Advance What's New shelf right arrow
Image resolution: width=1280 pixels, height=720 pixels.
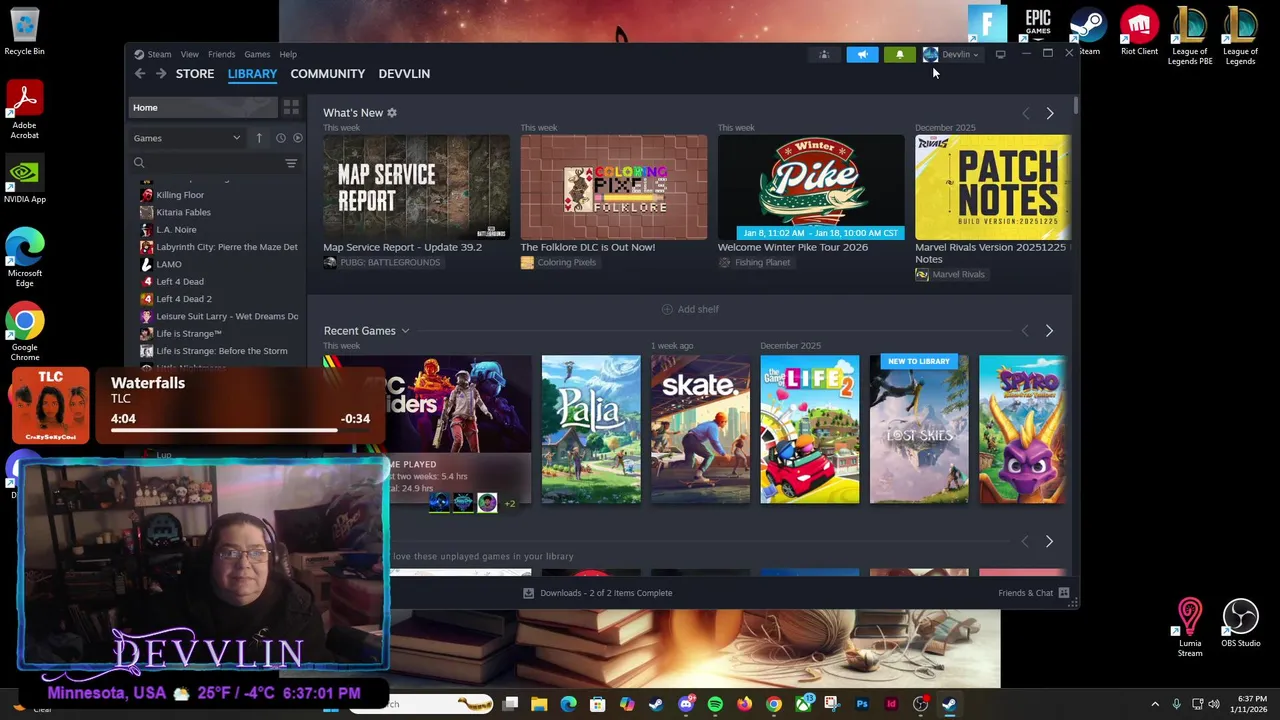pyautogui.click(x=1049, y=114)
